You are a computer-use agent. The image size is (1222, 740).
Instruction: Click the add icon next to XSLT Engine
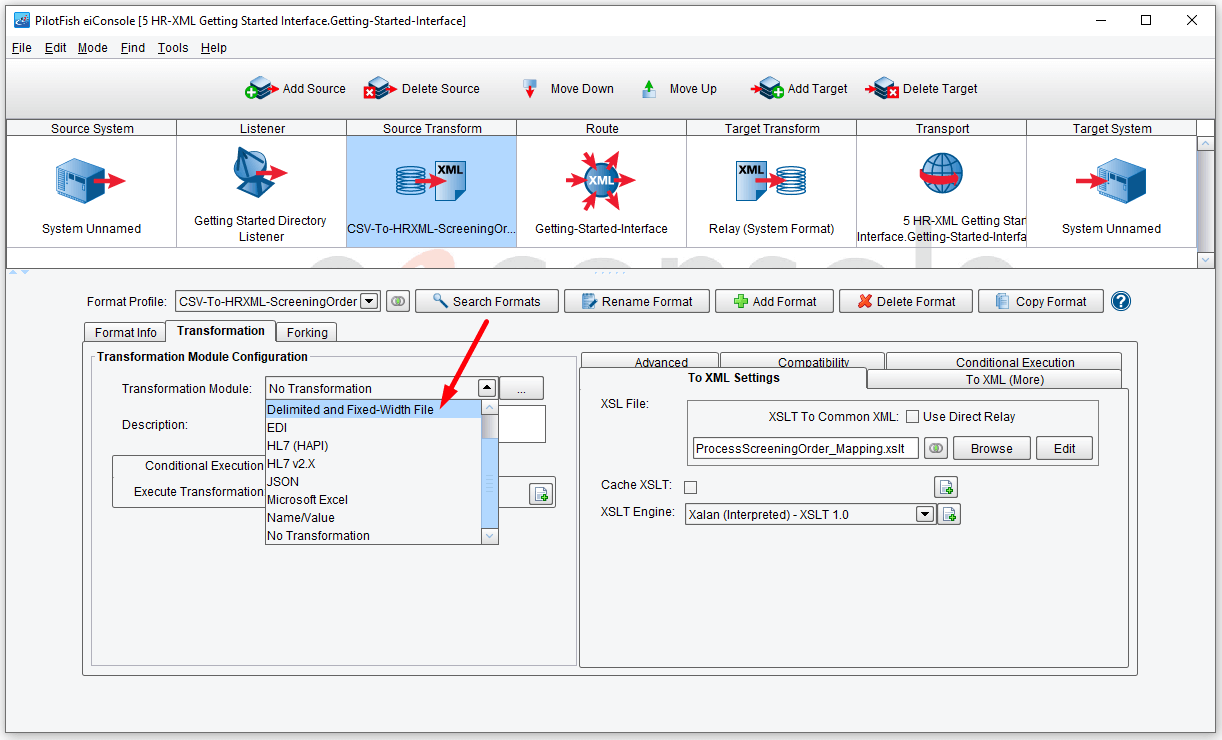point(949,514)
